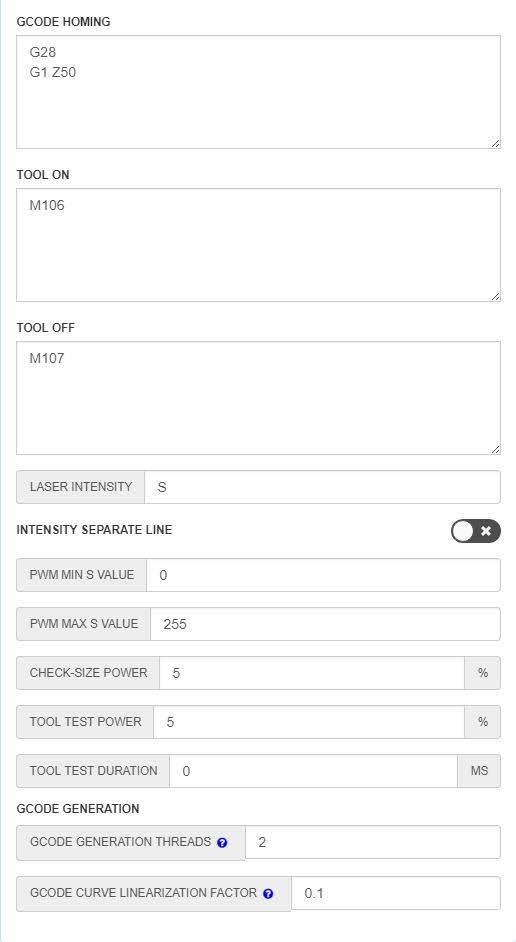Toggle the Intensity Separate Line switch
This screenshot has height=942, width=516.
(x=476, y=531)
